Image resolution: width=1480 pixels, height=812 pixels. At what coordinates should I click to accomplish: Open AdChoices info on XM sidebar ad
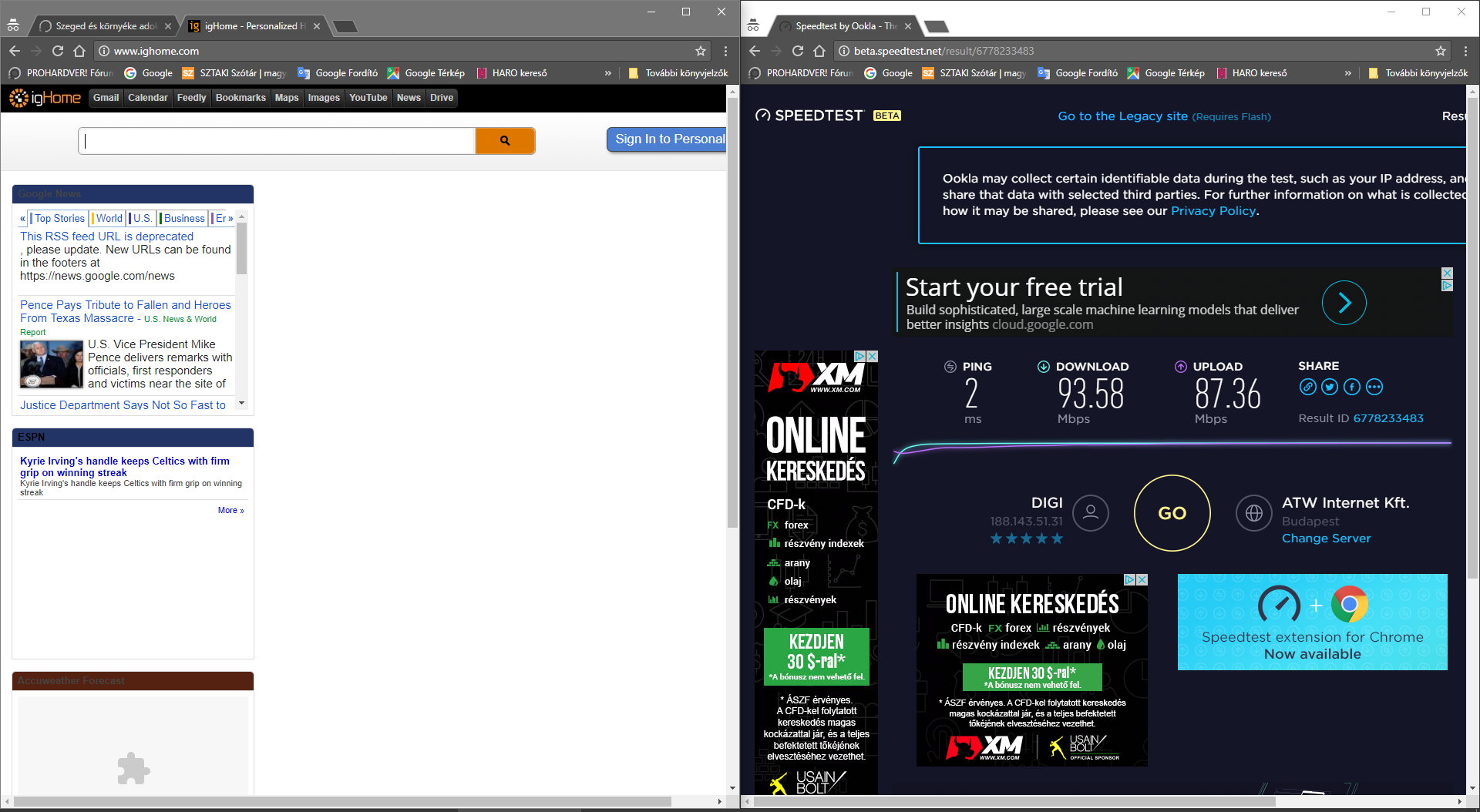pyautogui.click(x=859, y=356)
